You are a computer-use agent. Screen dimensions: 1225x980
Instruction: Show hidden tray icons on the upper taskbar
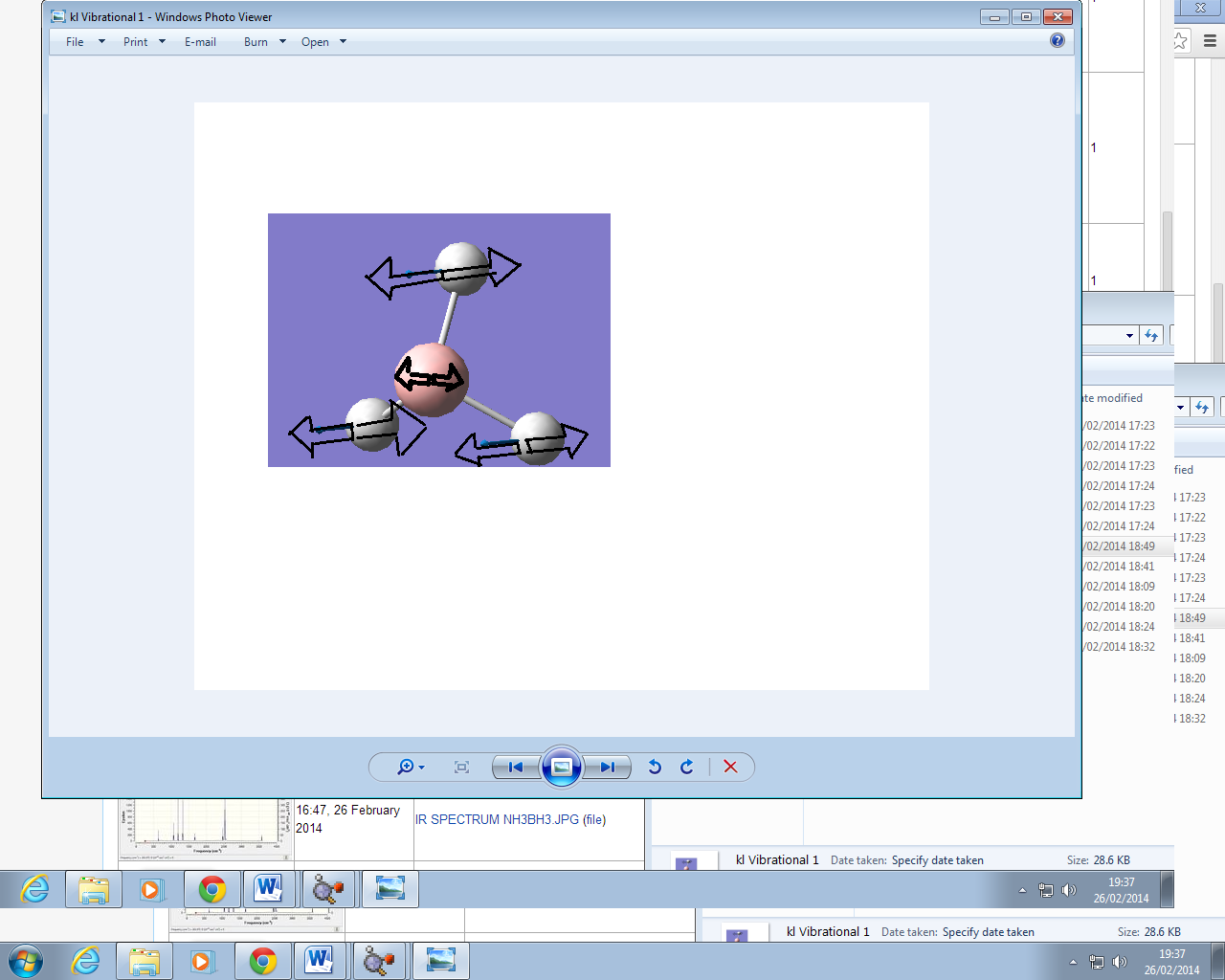[1022, 890]
